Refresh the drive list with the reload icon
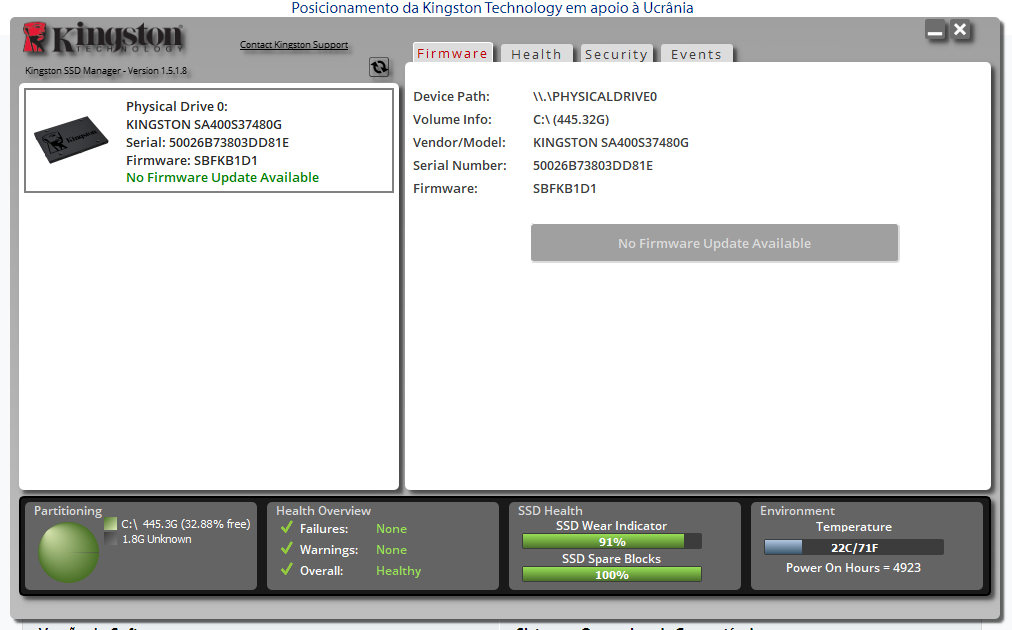The image size is (1012, 630). tap(379, 66)
